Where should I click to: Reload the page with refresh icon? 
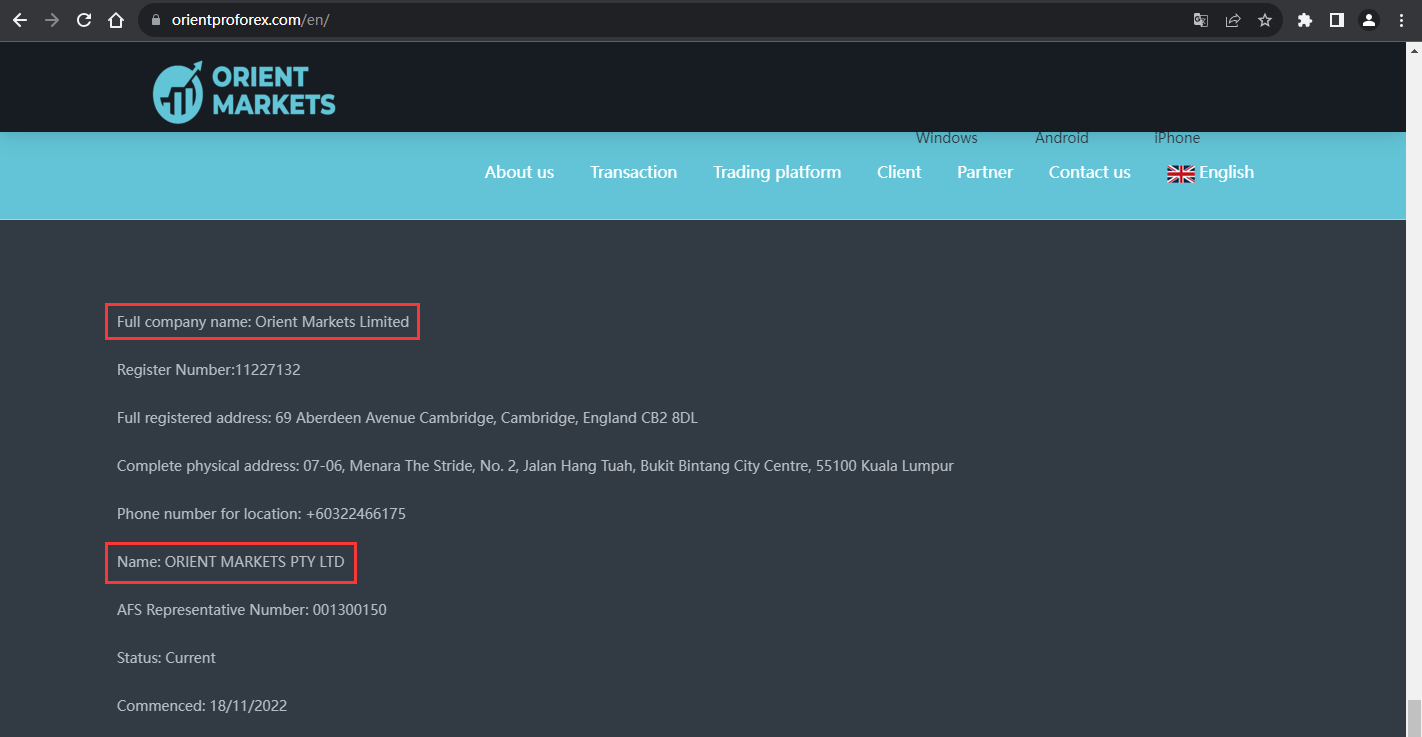[x=84, y=20]
